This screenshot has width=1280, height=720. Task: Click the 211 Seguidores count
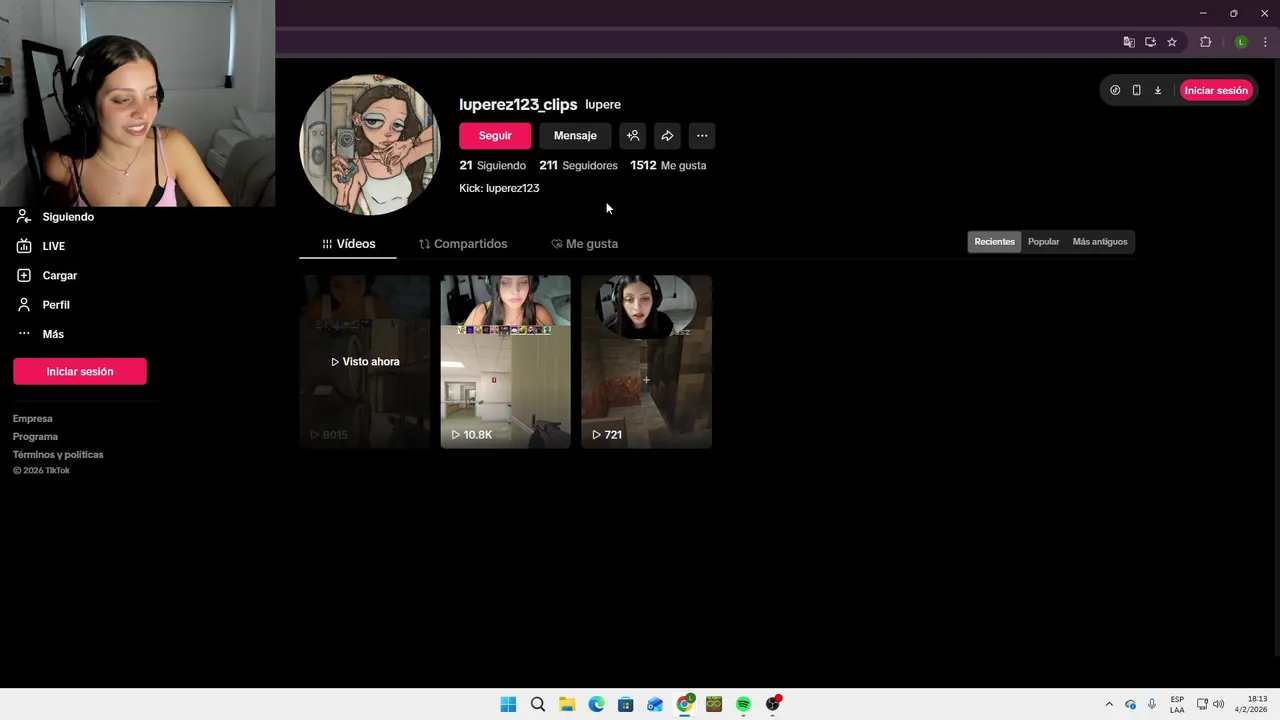coord(578,166)
